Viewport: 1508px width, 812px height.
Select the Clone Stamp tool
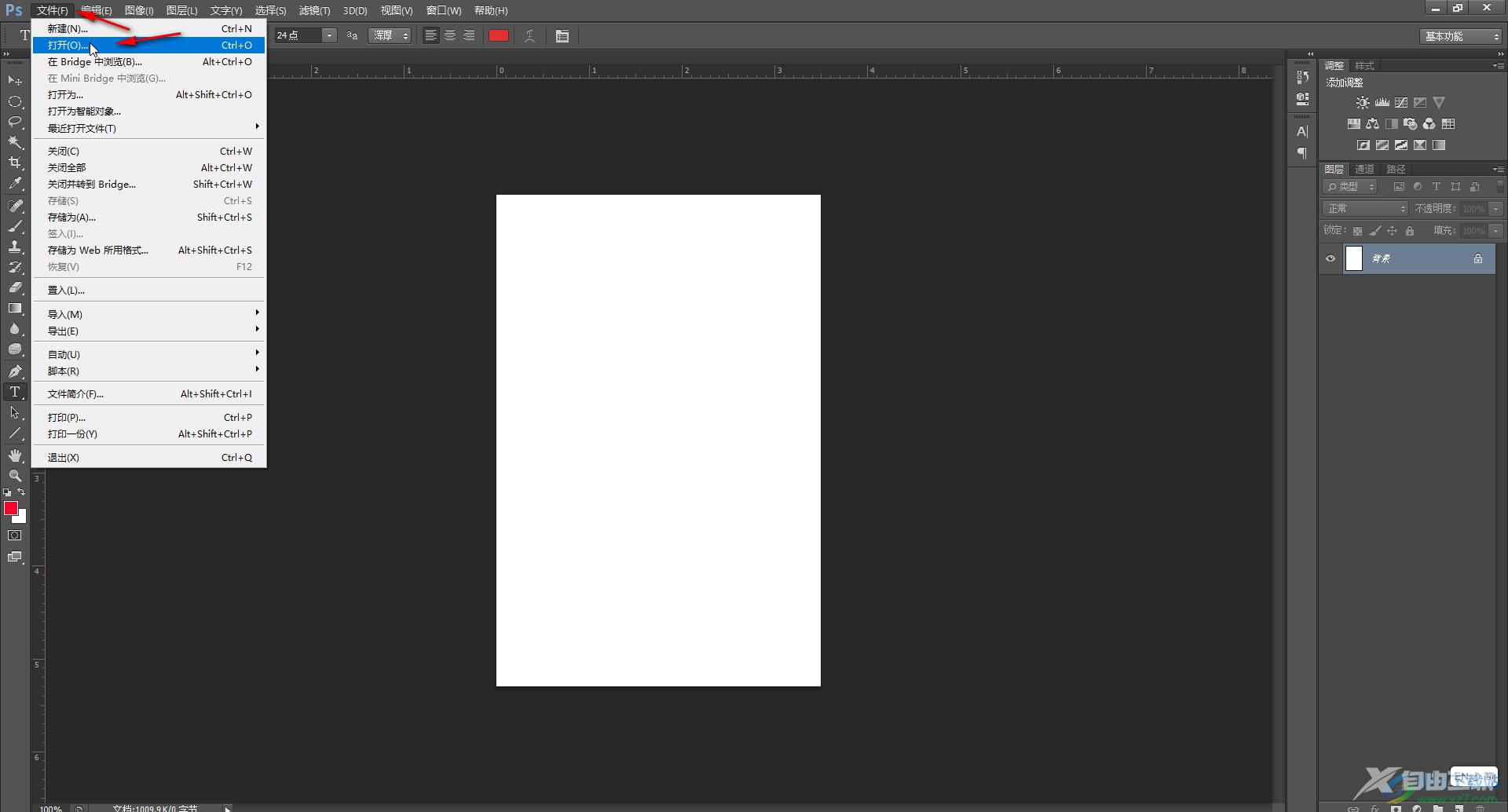(x=15, y=247)
